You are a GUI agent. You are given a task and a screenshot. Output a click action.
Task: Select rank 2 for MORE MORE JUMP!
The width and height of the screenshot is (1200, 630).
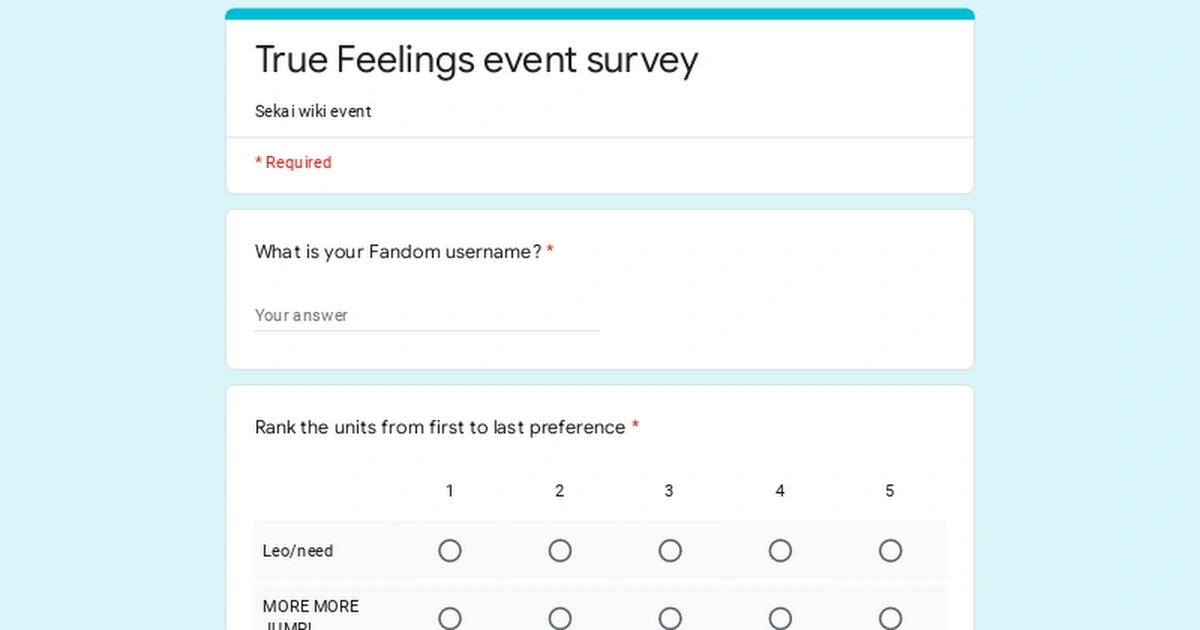pyautogui.click(x=560, y=618)
